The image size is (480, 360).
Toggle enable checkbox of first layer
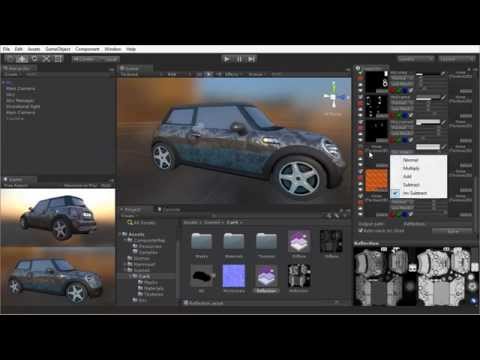click(x=360, y=72)
